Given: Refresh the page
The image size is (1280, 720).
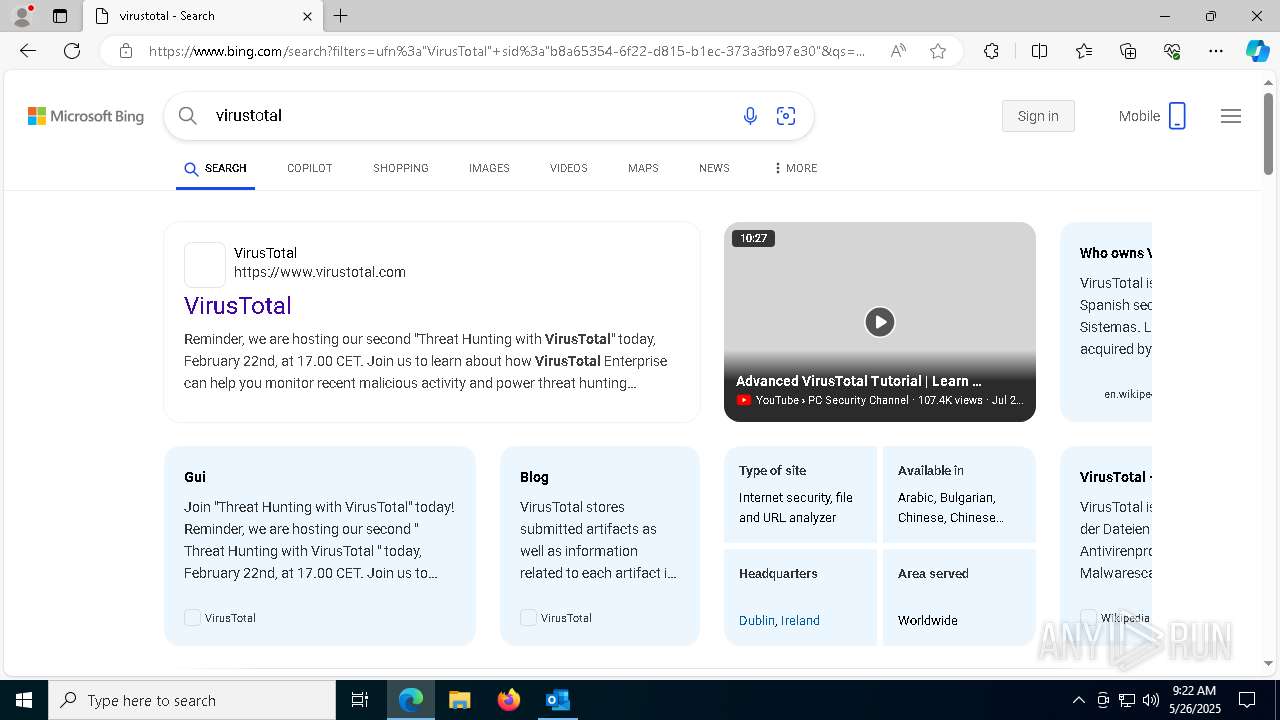Looking at the screenshot, I should (x=72, y=51).
